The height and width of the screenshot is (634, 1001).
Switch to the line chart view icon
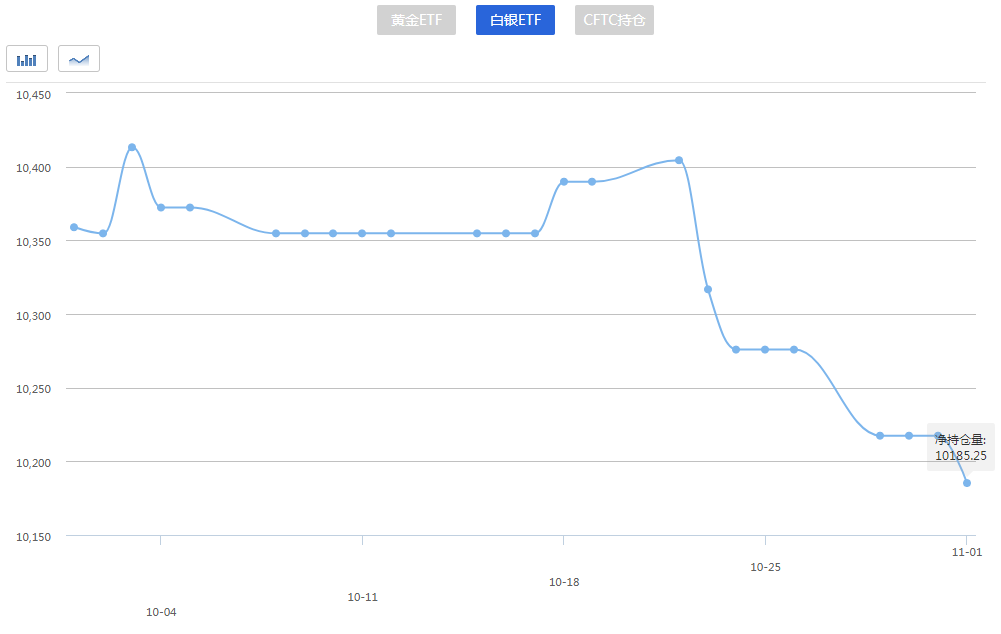coord(79,59)
